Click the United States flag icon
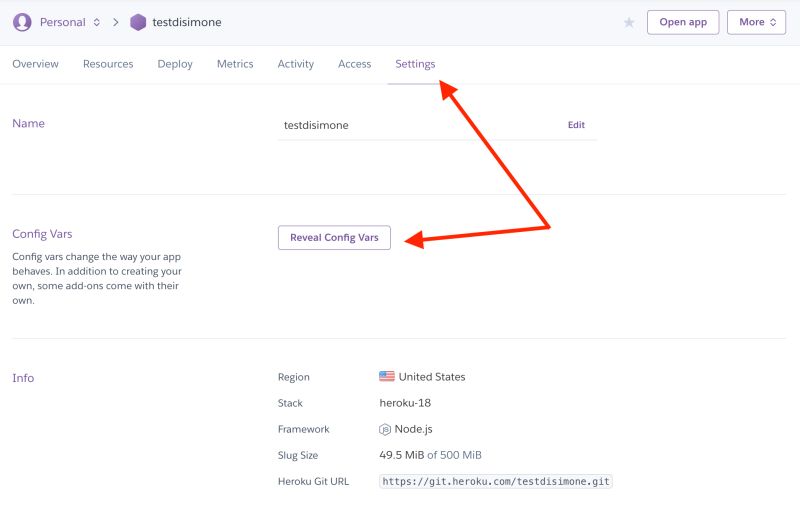The height and width of the screenshot is (507, 800). 387,376
